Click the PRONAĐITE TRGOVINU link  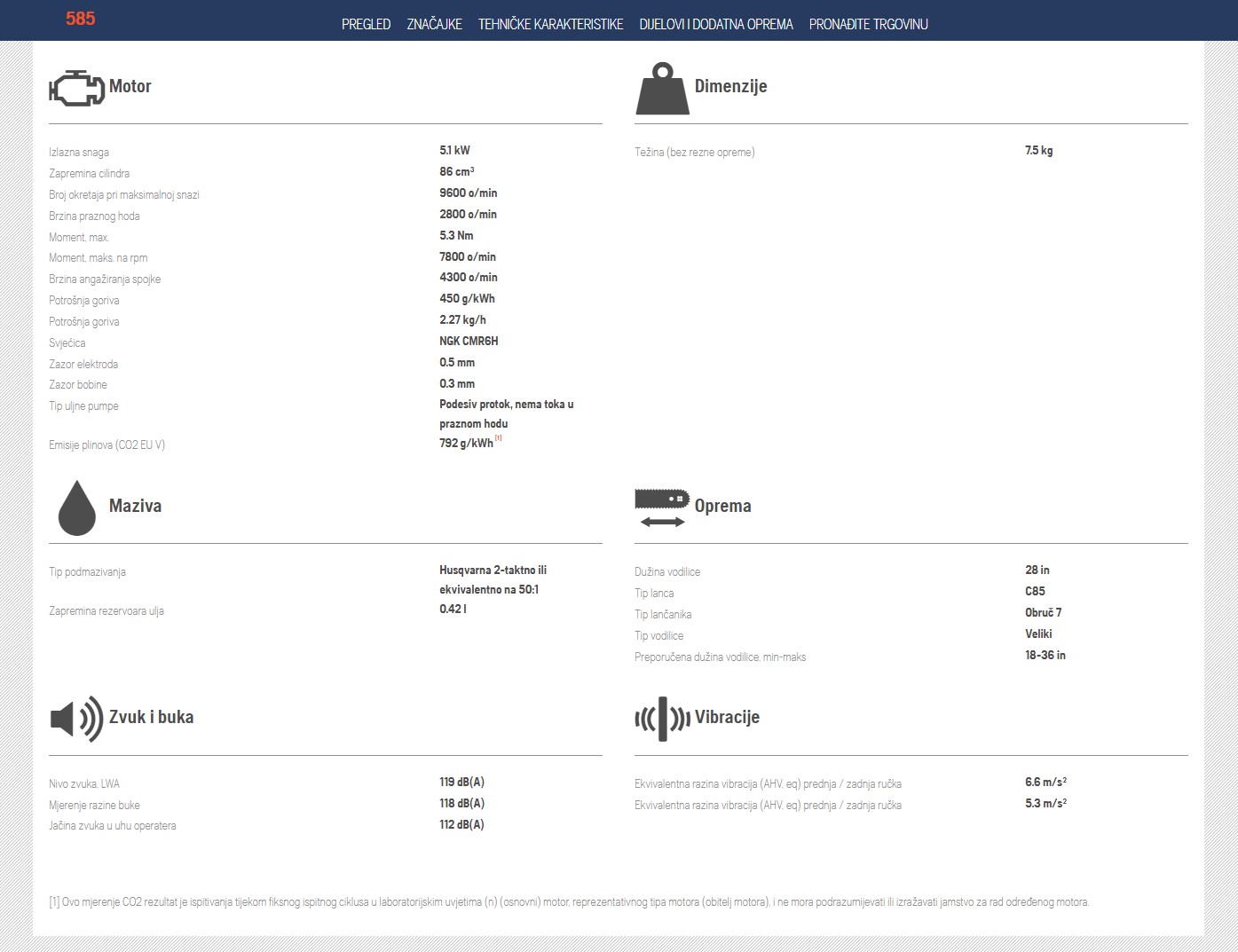pyautogui.click(x=868, y=24)
